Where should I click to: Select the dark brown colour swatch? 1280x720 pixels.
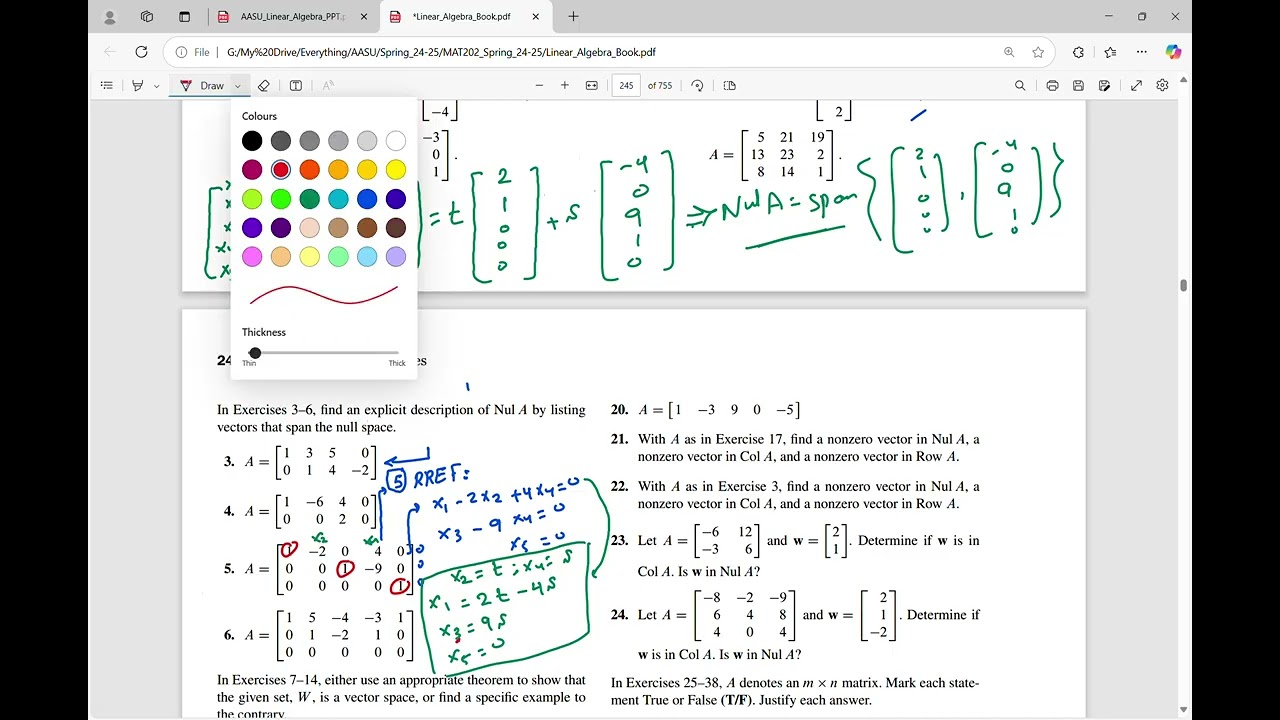(396, 228)
